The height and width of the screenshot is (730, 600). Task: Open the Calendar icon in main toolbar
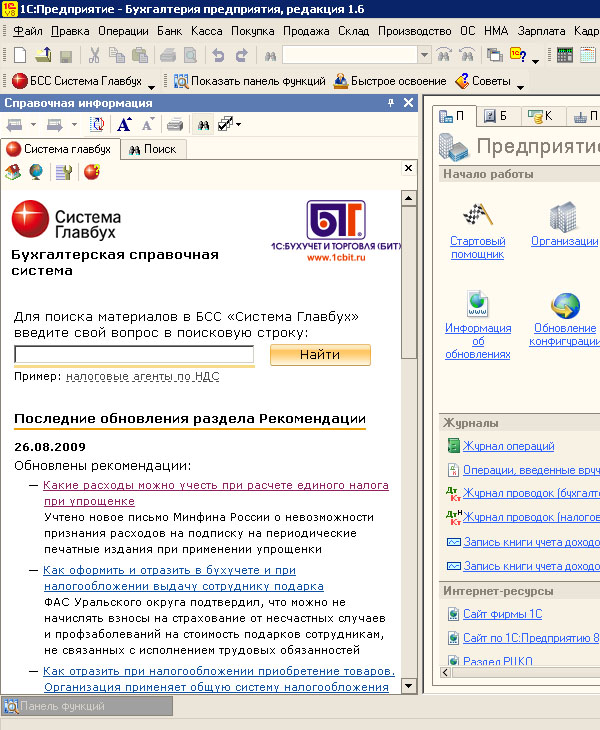point(588,55)
